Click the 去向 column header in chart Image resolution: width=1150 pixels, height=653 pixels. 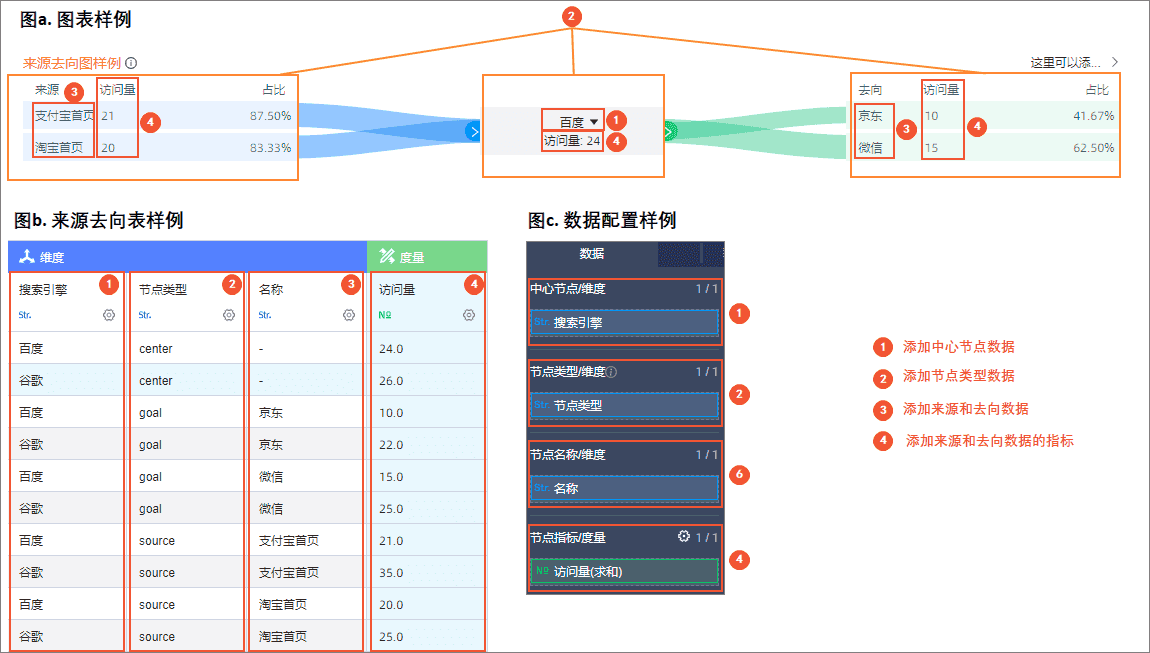[x=871, y=90]
